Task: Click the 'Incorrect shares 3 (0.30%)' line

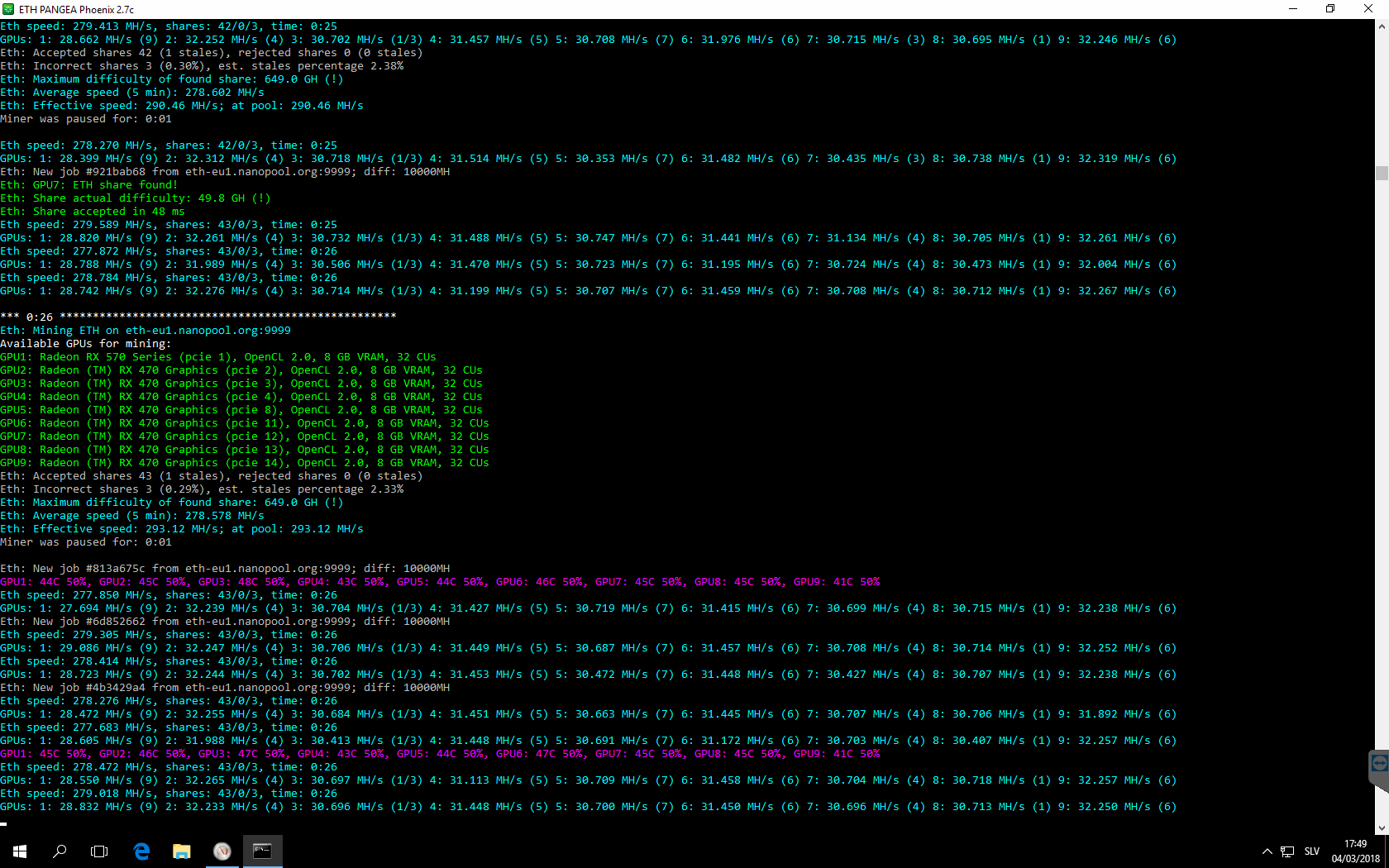Action: click(202, 66)
